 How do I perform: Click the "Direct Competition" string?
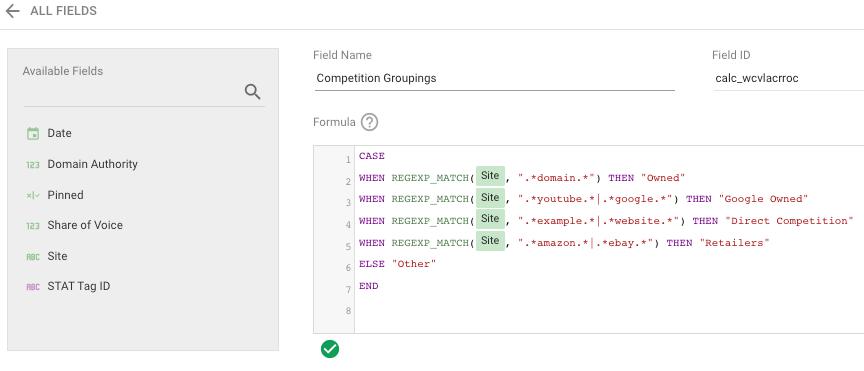789,221
